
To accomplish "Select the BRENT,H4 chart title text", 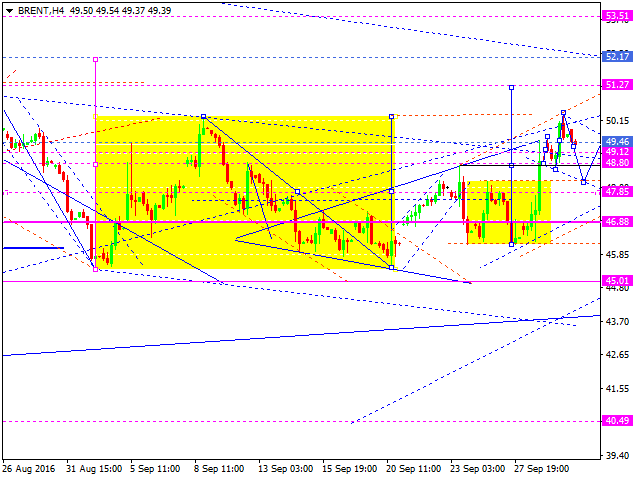I will (41, 11).
